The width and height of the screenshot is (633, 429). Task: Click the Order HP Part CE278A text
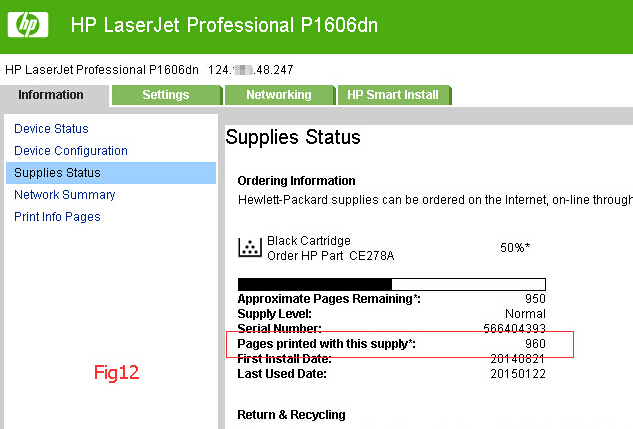point(331,256)
